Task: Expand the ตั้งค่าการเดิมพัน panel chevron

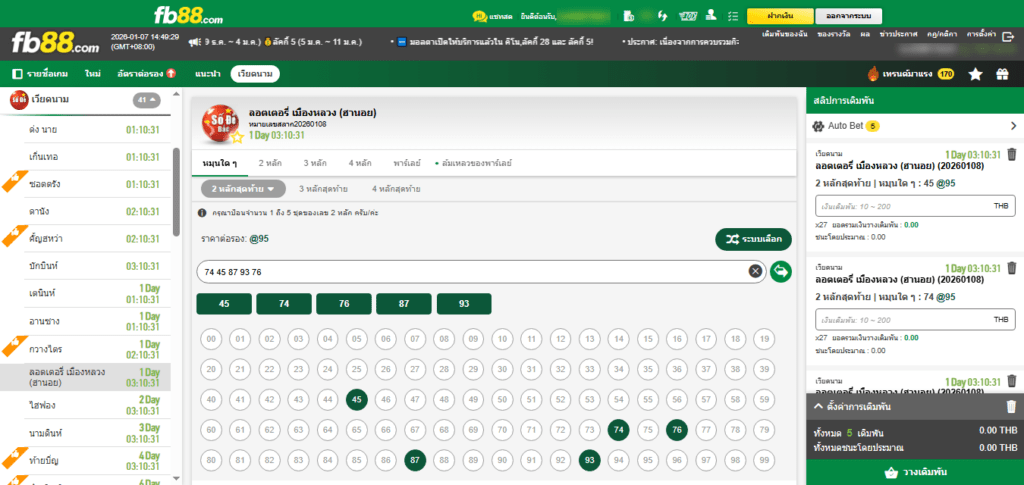Action: tap(818, 407)
